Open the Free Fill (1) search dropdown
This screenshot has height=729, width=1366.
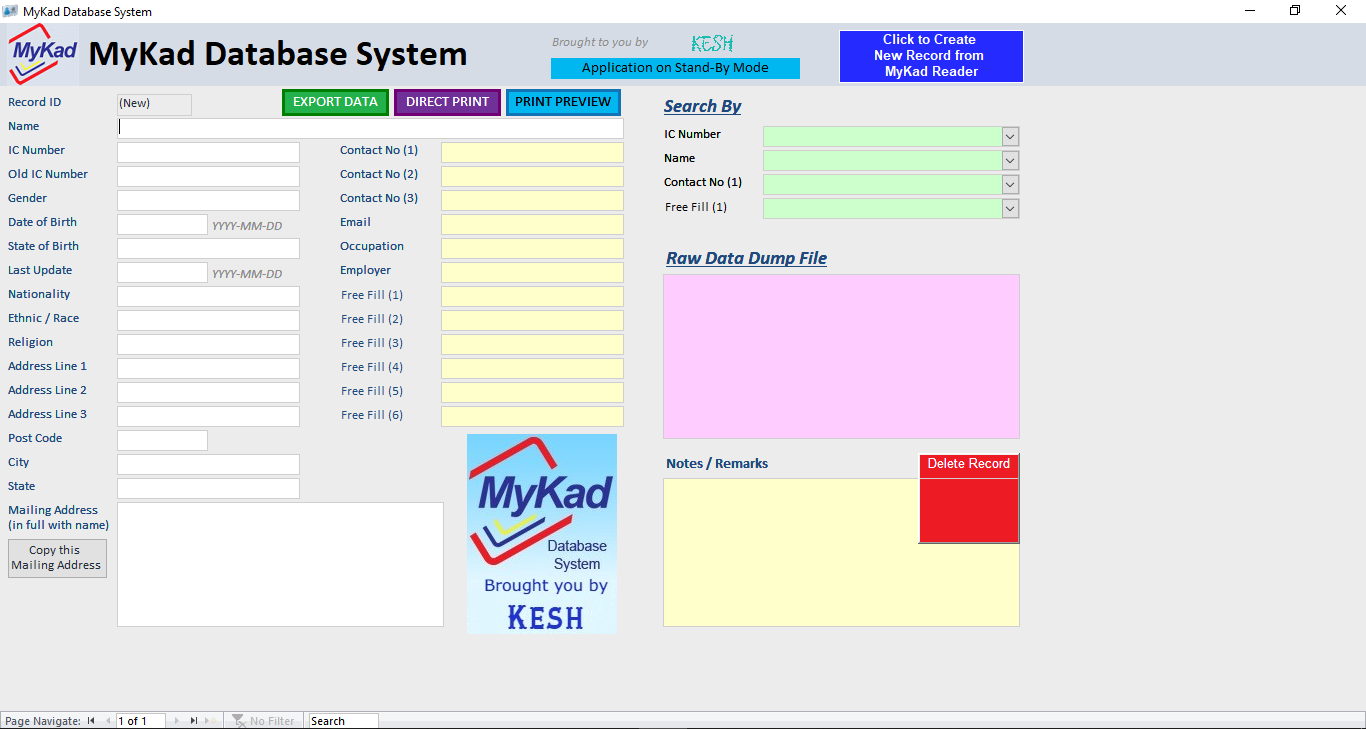point(1010,209)
